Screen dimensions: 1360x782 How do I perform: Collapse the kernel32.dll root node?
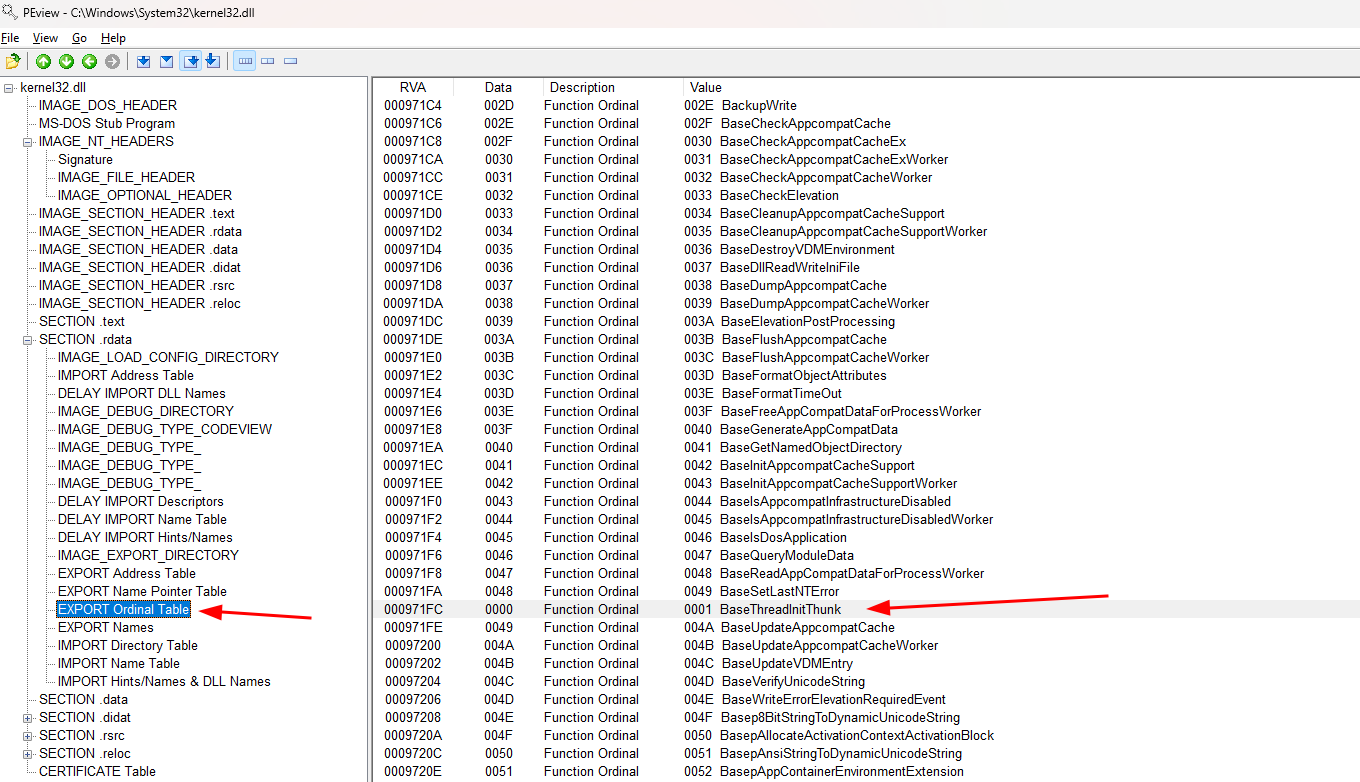pyautogui.click(x=10, y=88)
